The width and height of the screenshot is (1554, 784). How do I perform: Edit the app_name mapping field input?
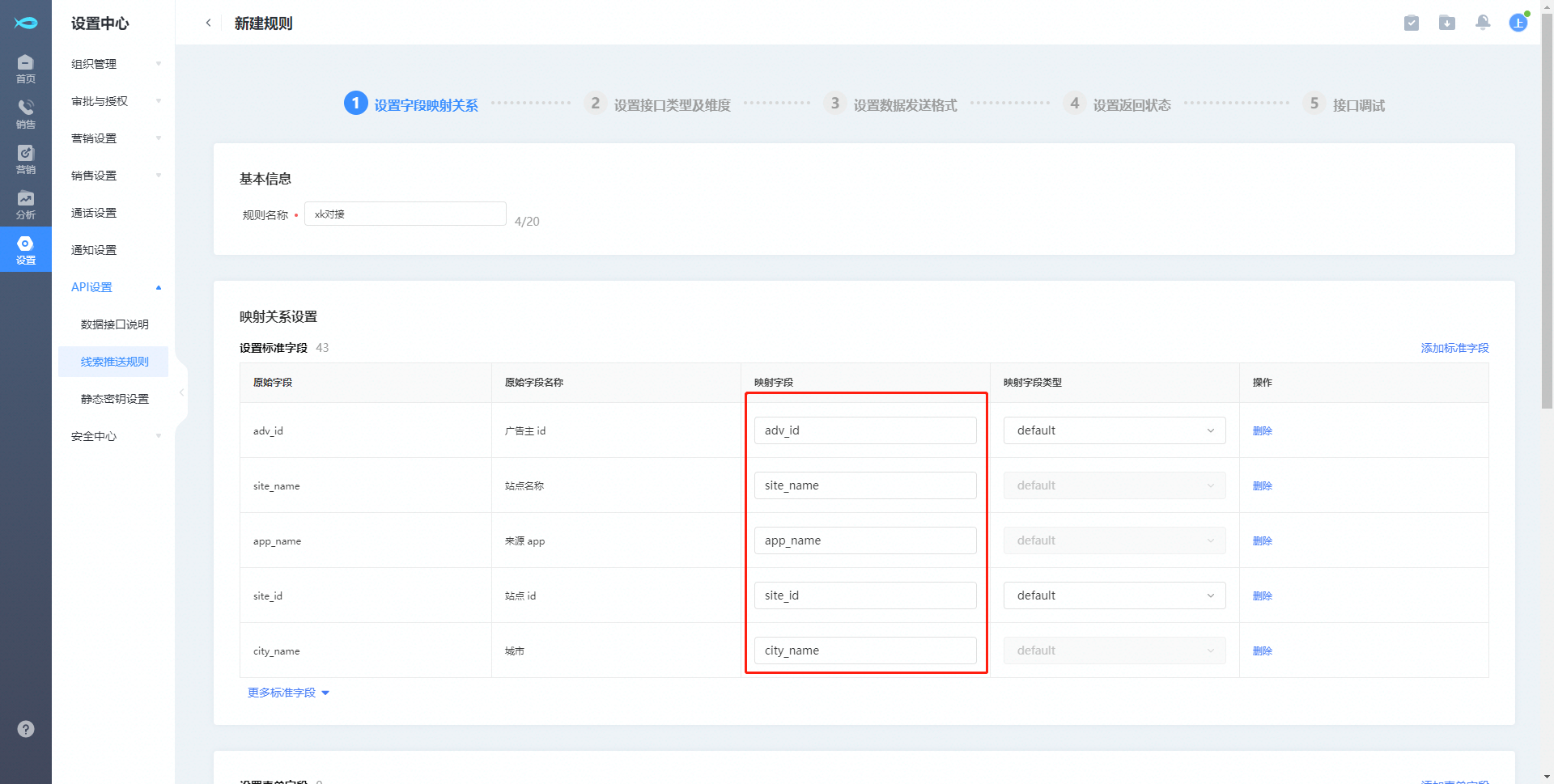point(865,540)
